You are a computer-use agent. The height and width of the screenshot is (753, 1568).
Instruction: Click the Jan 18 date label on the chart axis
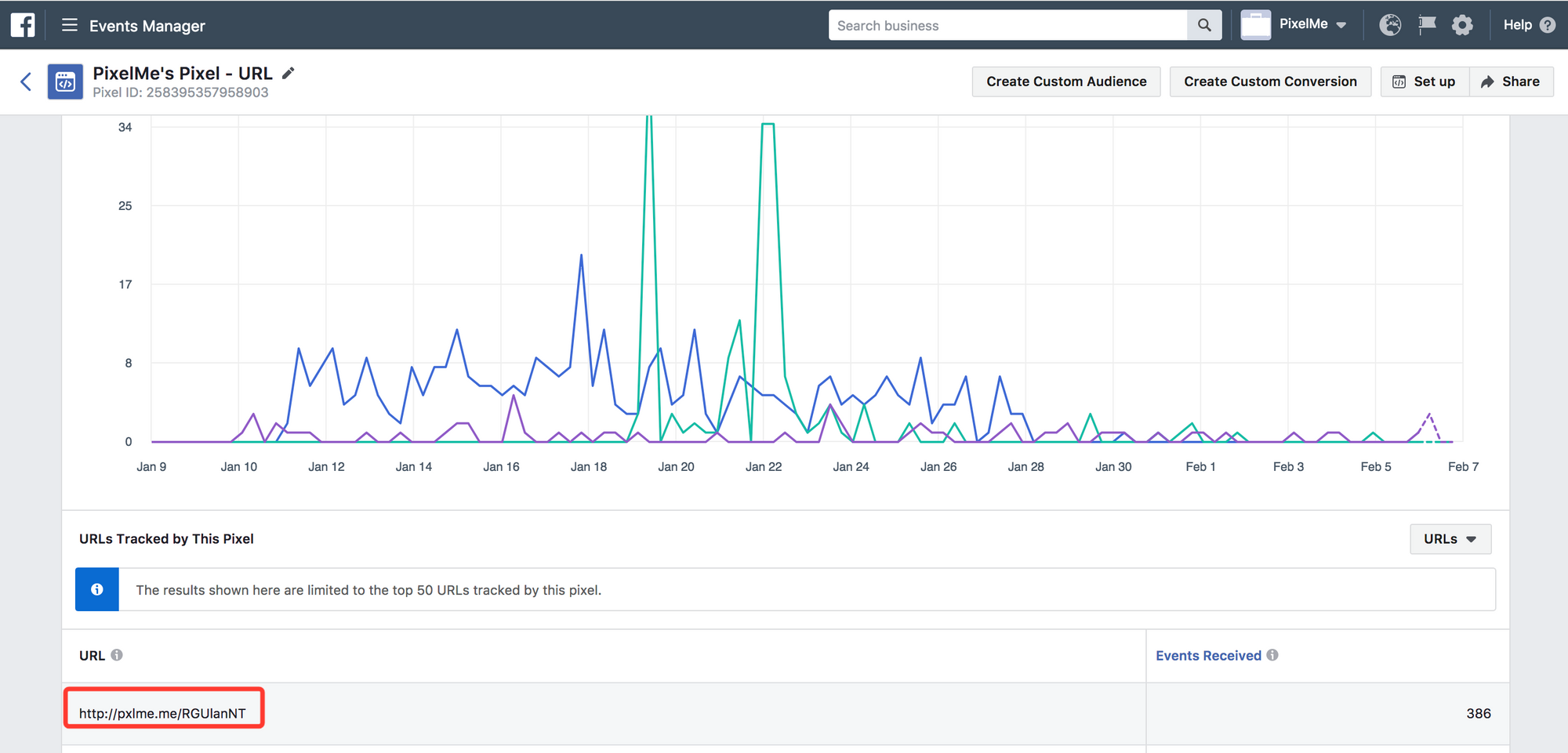(589, 466)
